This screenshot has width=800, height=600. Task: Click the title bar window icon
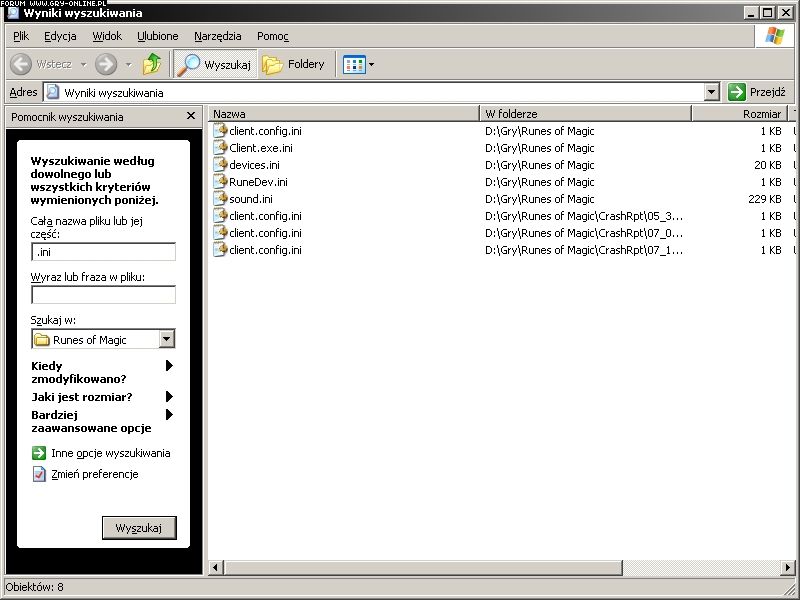tap(13, 13)
